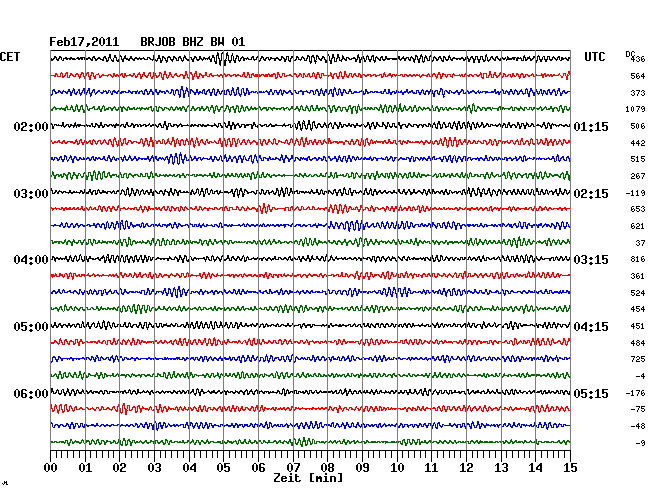Pick the 06:00 CET time label
Viewport: 650px width, 494px height.
point(31,393)
